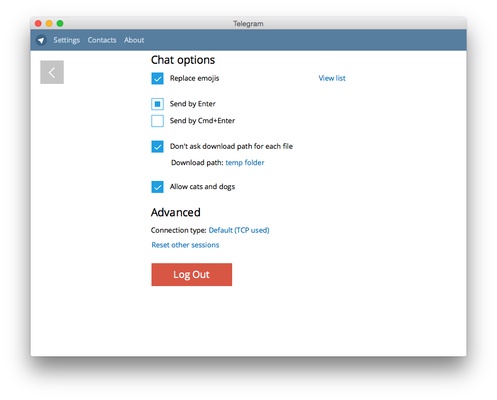The image size is (497, 400).
Task: Click the Chat options heading
Action: [x=183, y=60]
